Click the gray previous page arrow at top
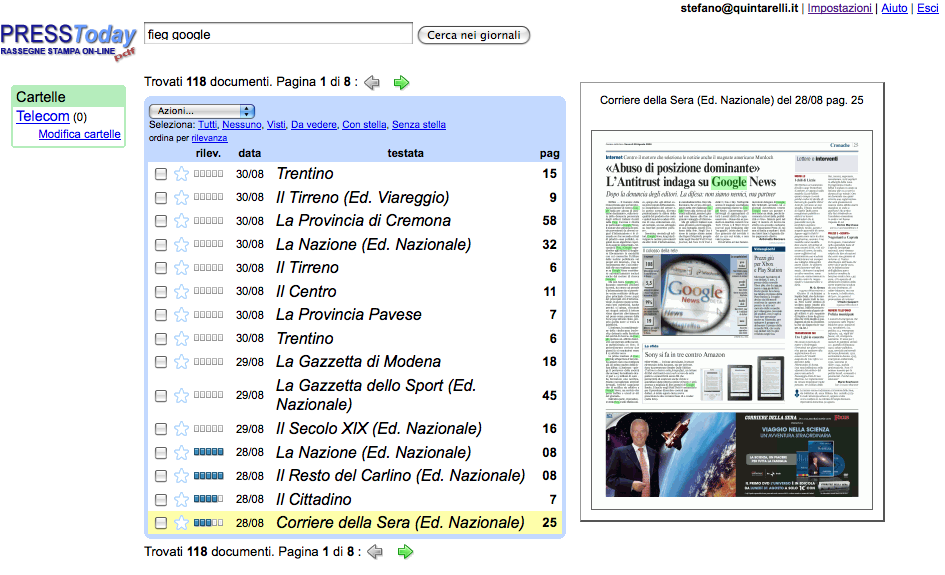 [x=372, y=82]
